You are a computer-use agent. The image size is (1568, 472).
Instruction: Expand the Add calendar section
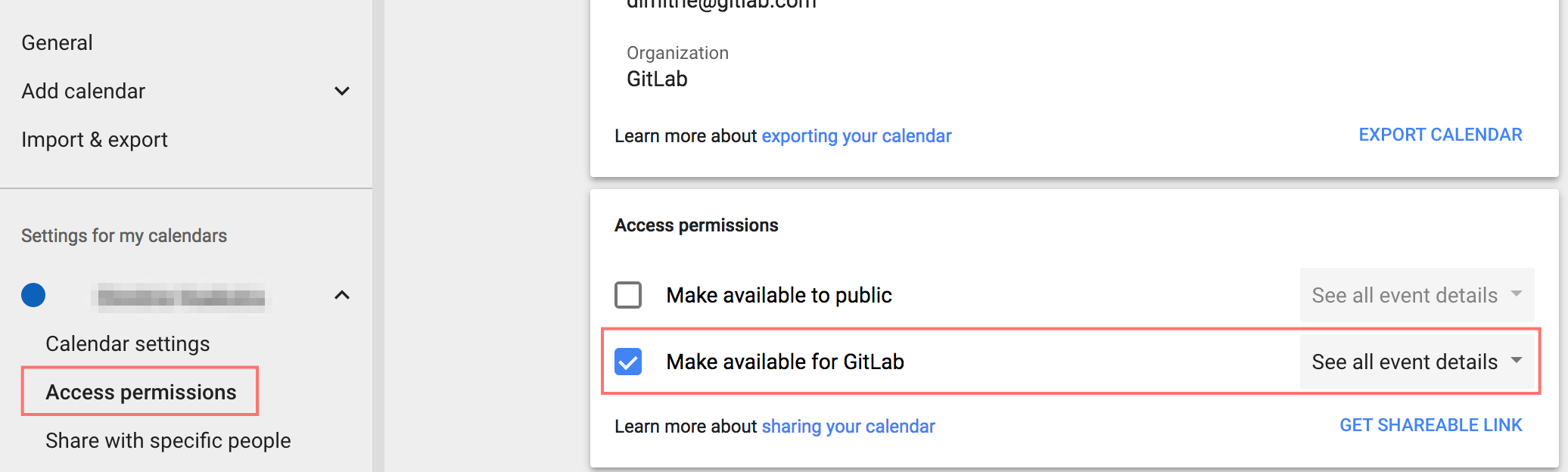click(343, 91)
